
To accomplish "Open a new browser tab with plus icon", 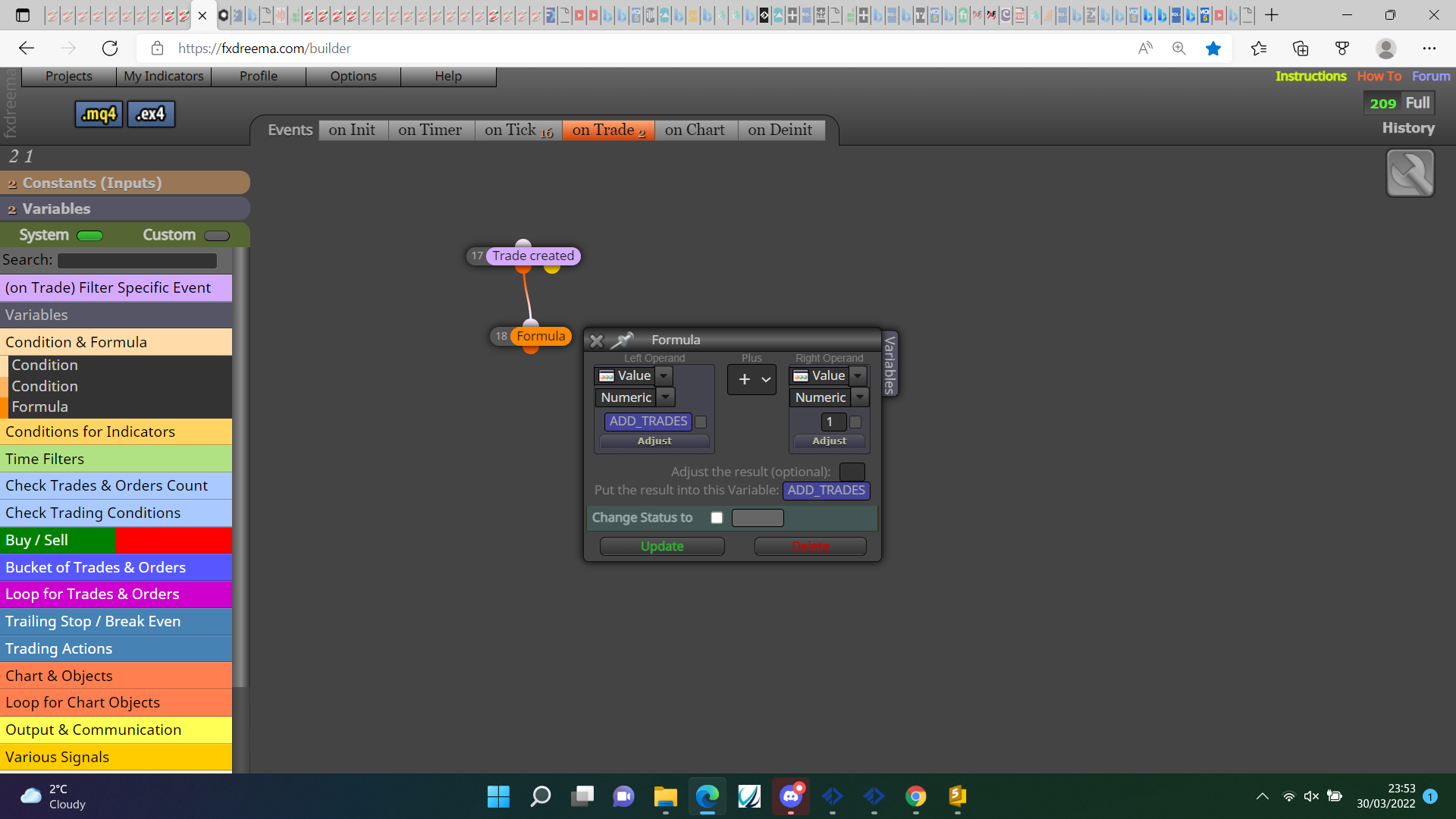I will pos(1272,15).
